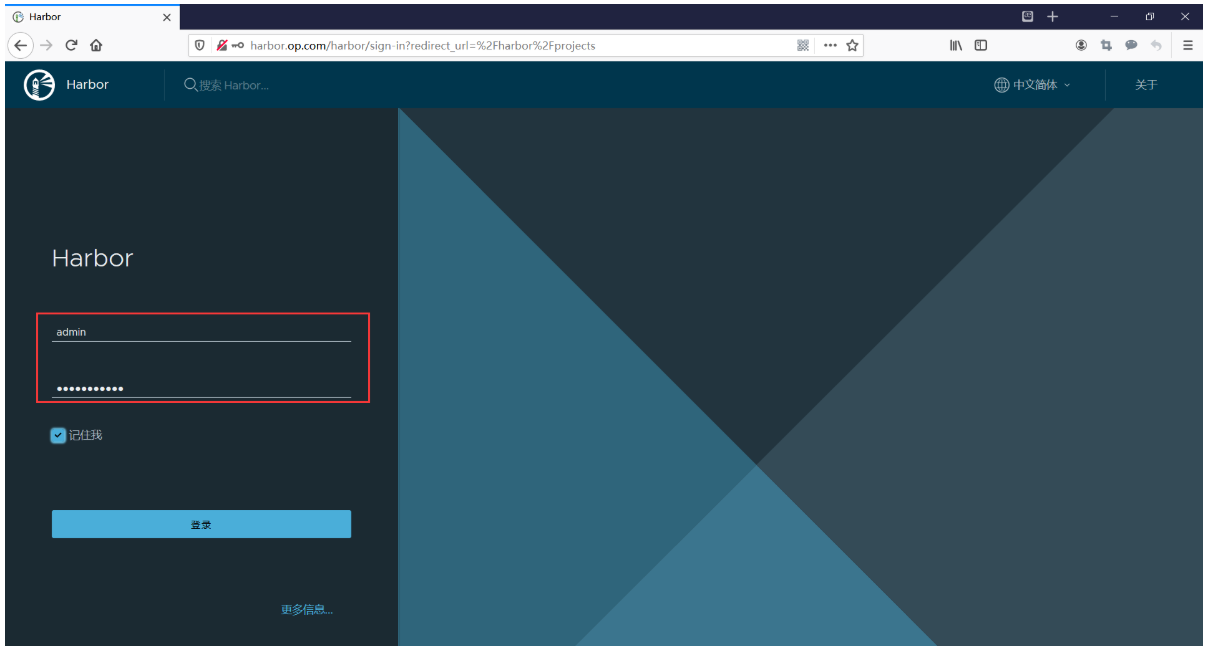This screenshot has height=649, width=1208.
Task: Open the QR code icon in address bar
Action: tap(803, 45)
